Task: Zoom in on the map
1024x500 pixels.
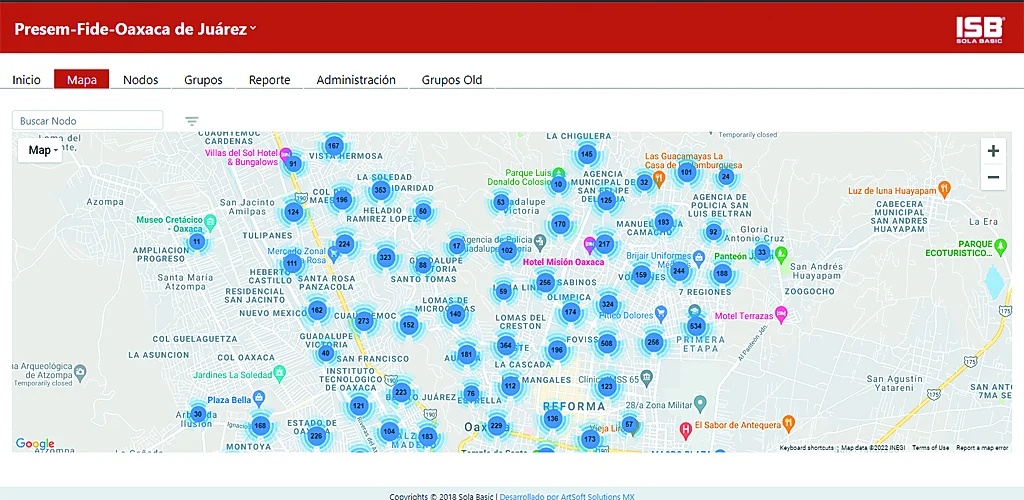Action: pyautogui.click(x=992, y=151)
